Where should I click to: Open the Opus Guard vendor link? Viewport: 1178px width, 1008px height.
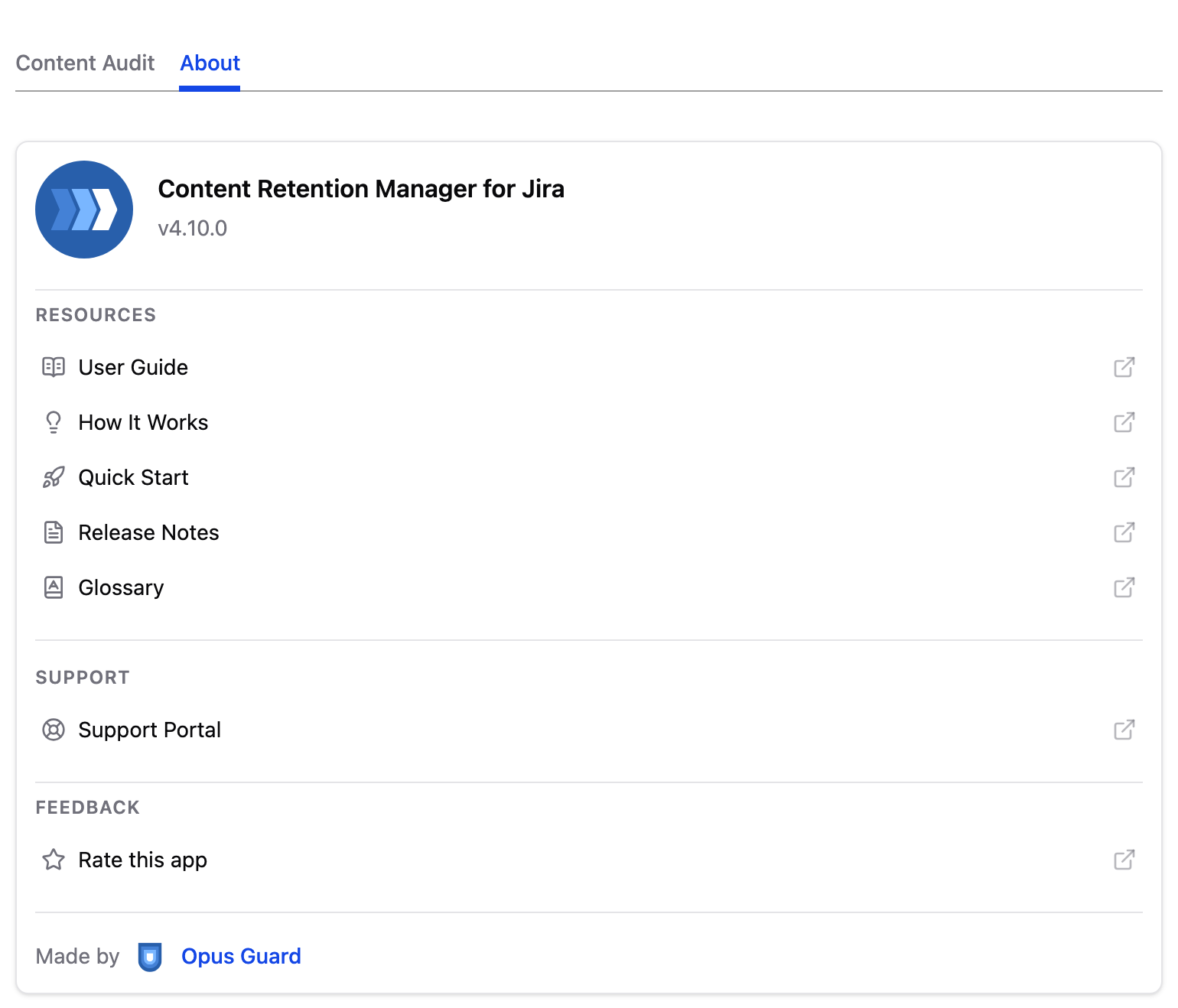(241, 956)
